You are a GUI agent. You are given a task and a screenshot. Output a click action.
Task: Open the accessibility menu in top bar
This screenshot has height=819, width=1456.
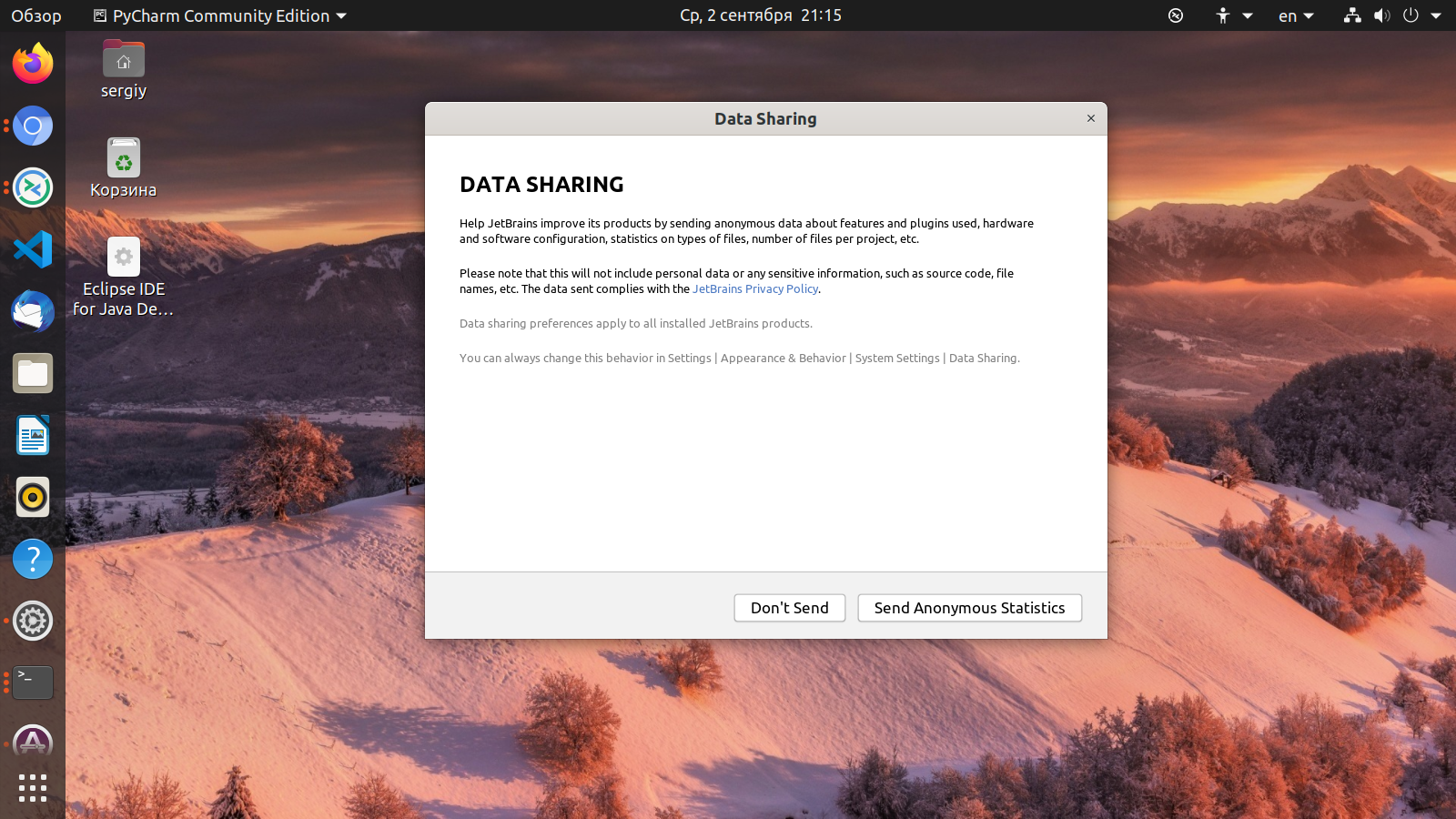(x=1233, y=15)
